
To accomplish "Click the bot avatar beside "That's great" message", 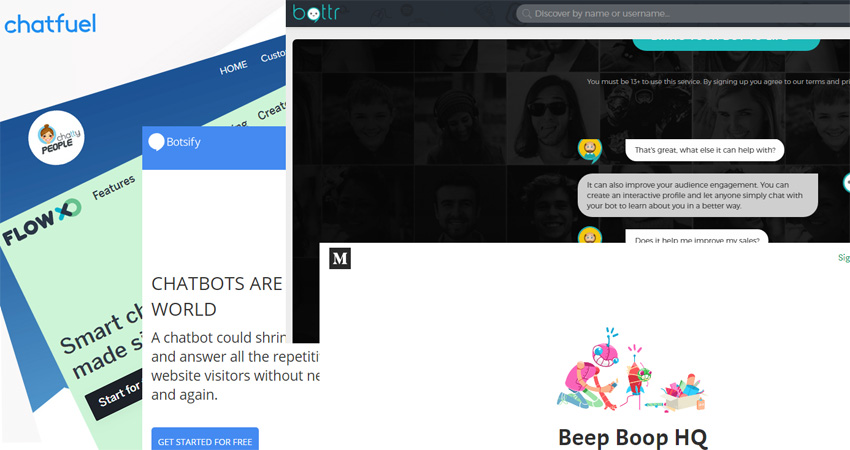I will tap(590, 151).
